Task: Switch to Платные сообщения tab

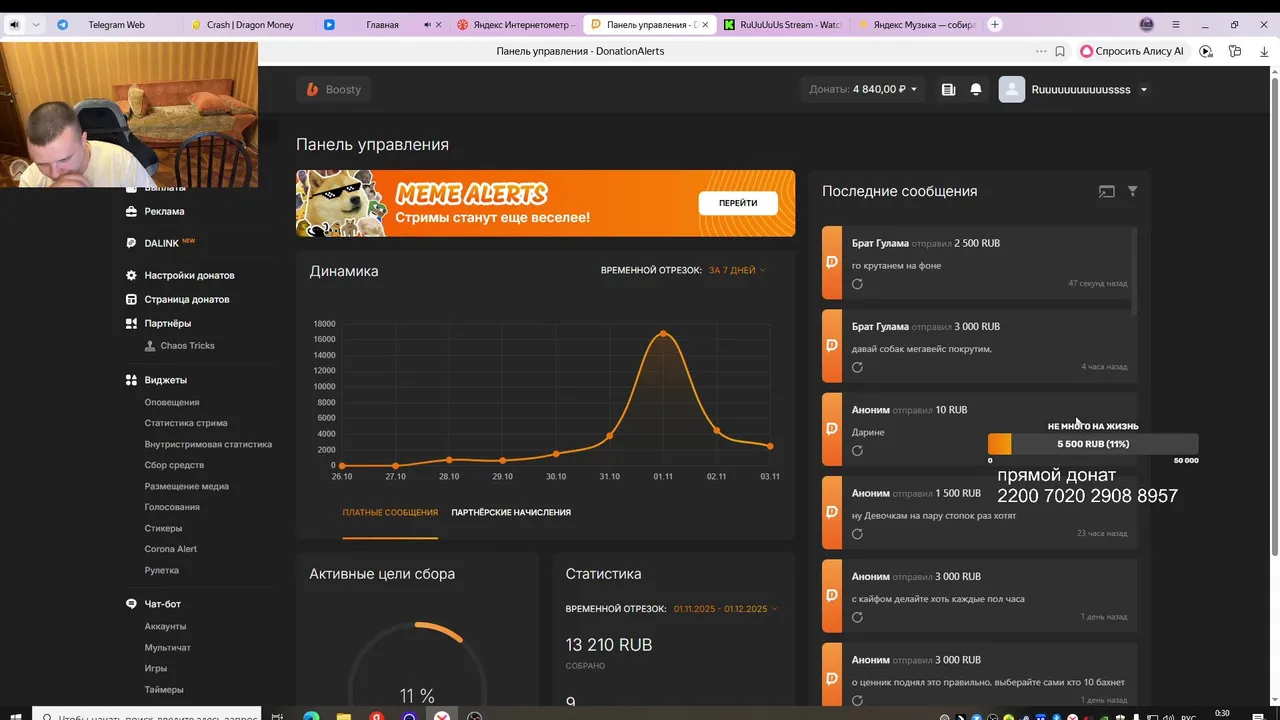Action: click(390, 512)
